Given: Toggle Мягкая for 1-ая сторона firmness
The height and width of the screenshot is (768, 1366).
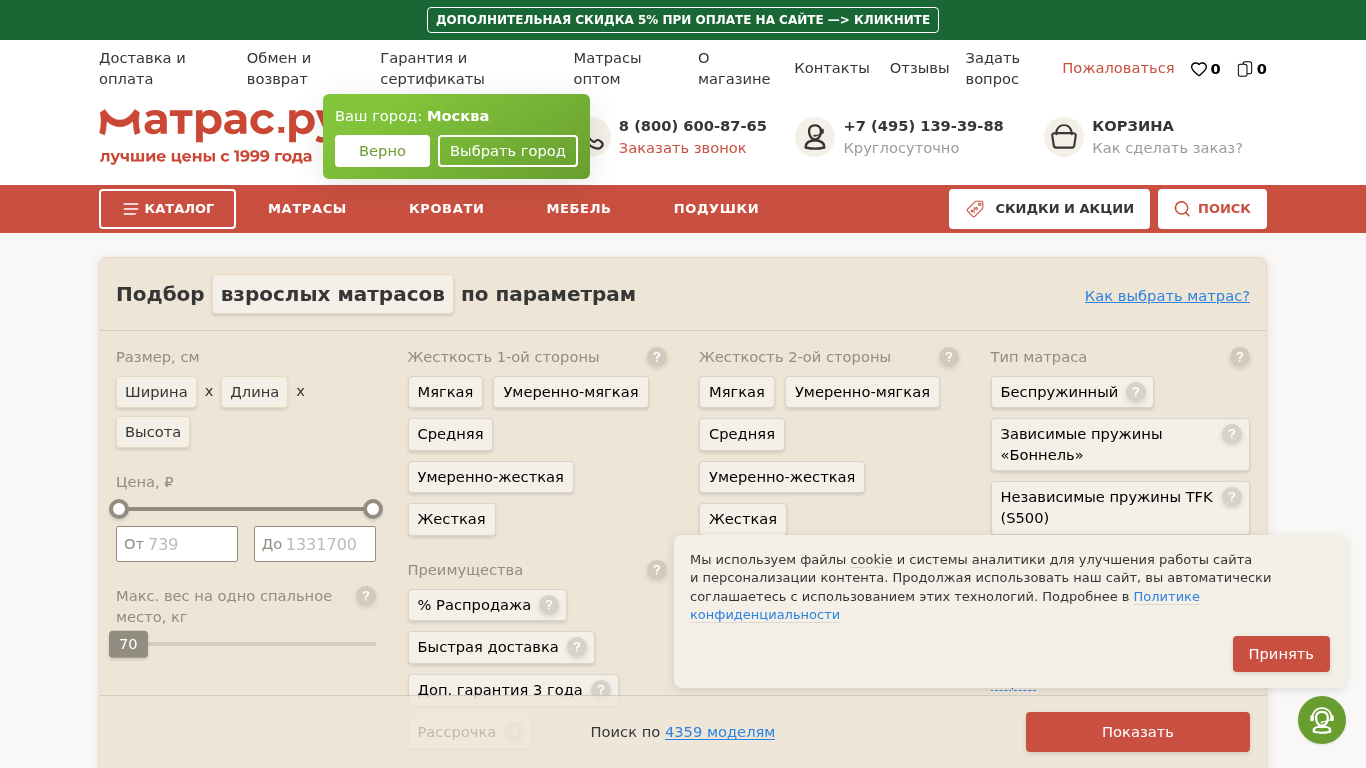Looking at the screenshot, I should coord(445,392).
